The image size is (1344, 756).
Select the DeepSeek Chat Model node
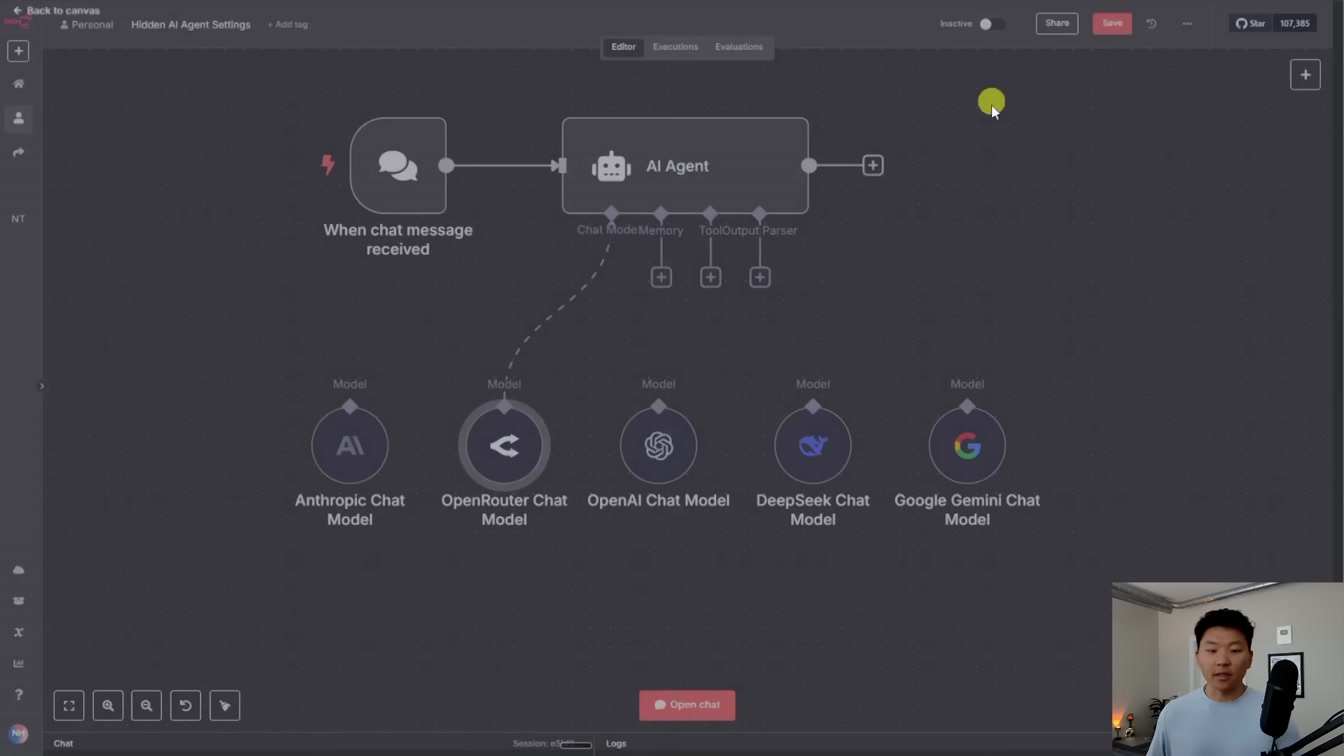pos(813,446)
